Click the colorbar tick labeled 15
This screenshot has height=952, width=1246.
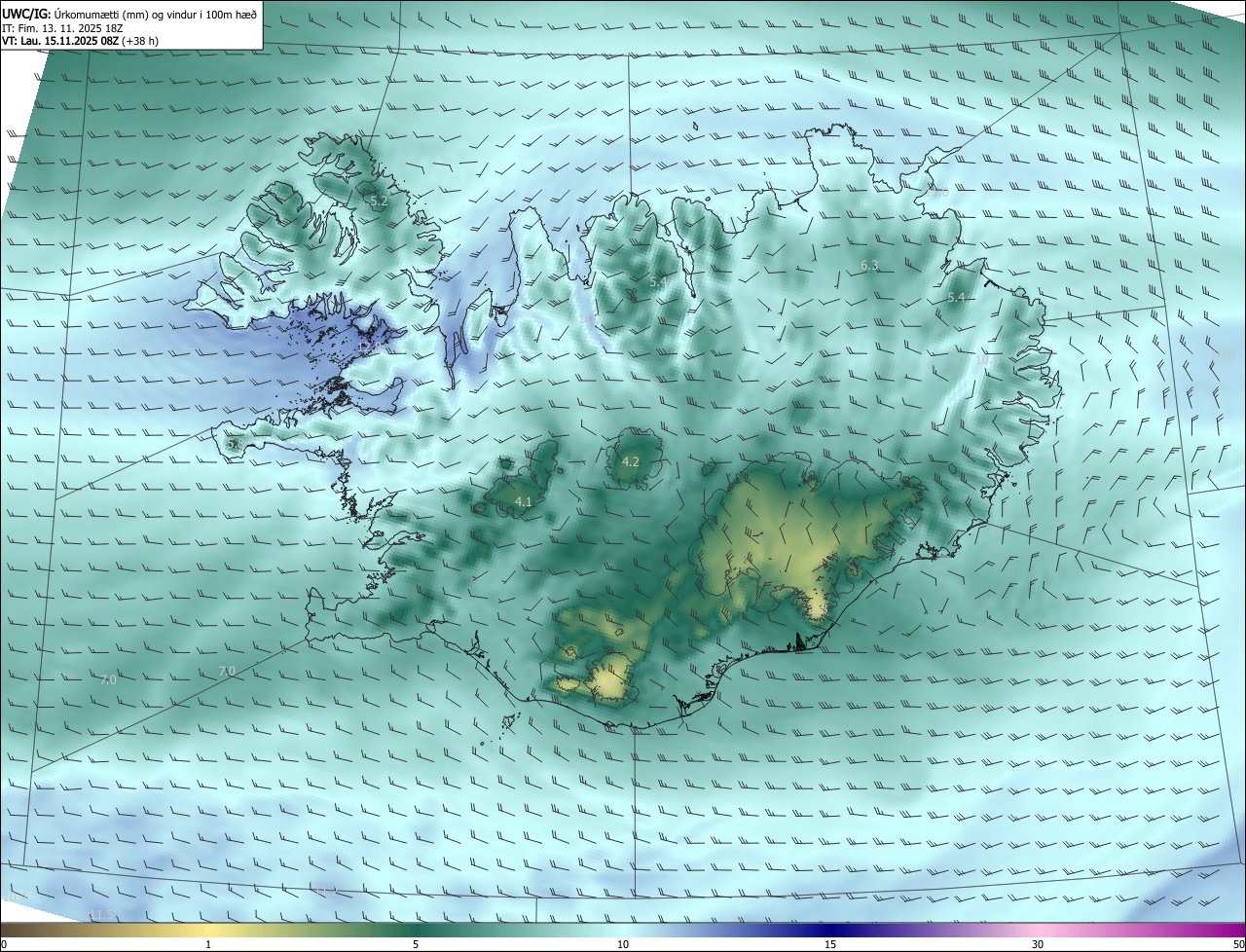click(x=830, y=945)
